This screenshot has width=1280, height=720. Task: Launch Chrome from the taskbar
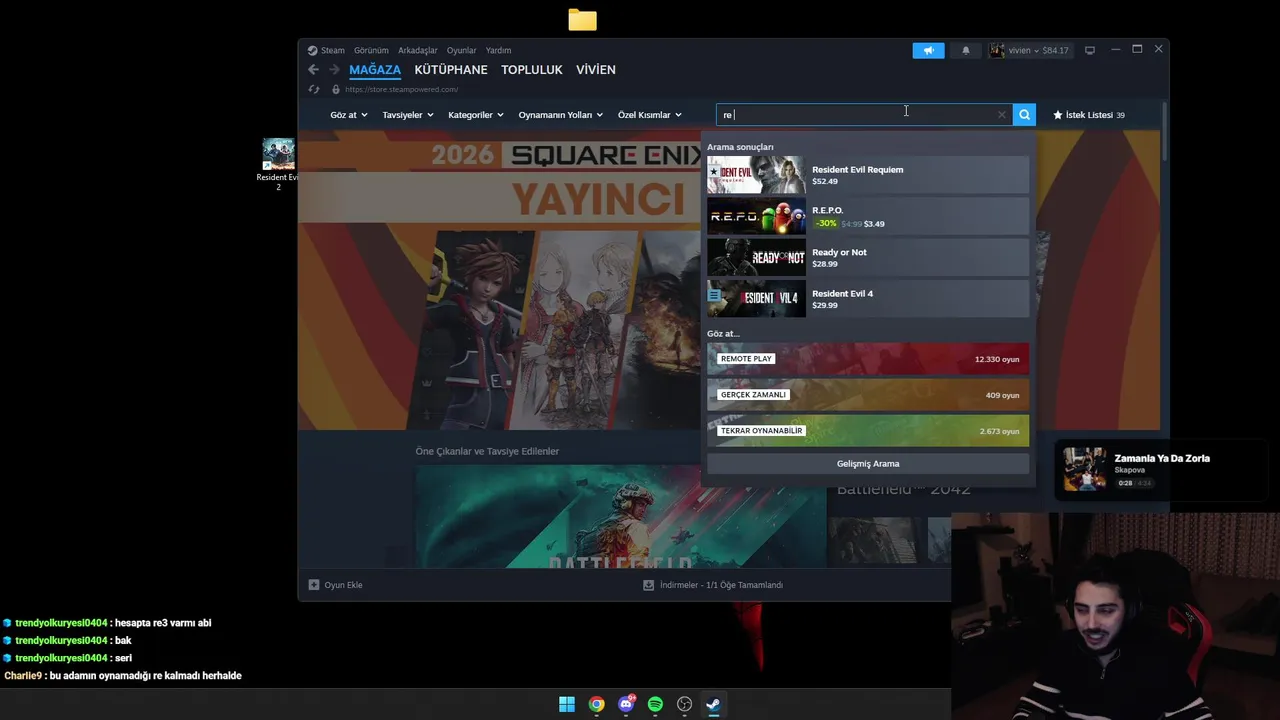tap(596, 704)
